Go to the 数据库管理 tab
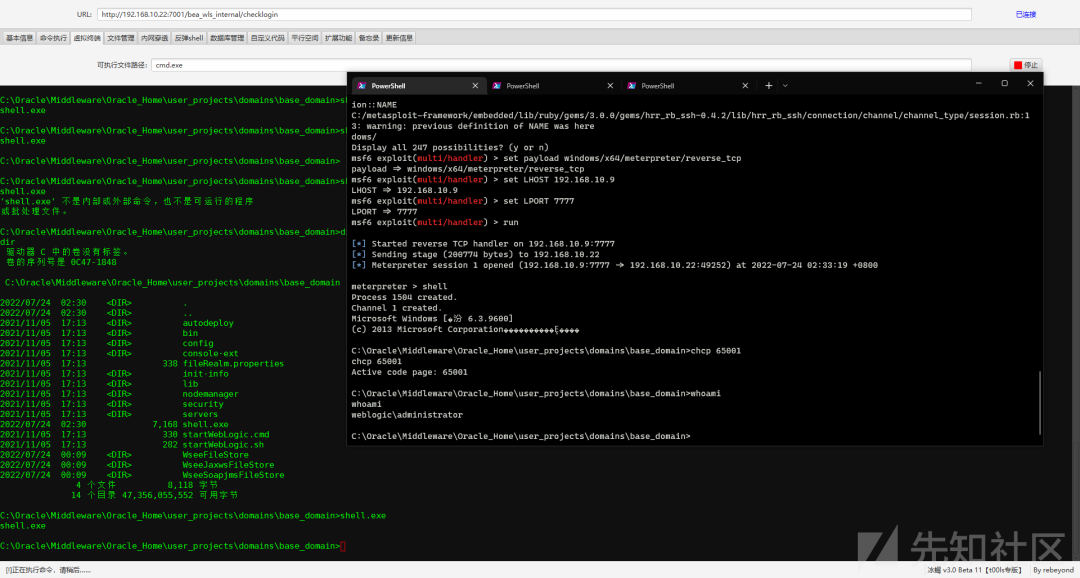The width and height of the screenshot is (1080, 578). [x=227, y=38]
